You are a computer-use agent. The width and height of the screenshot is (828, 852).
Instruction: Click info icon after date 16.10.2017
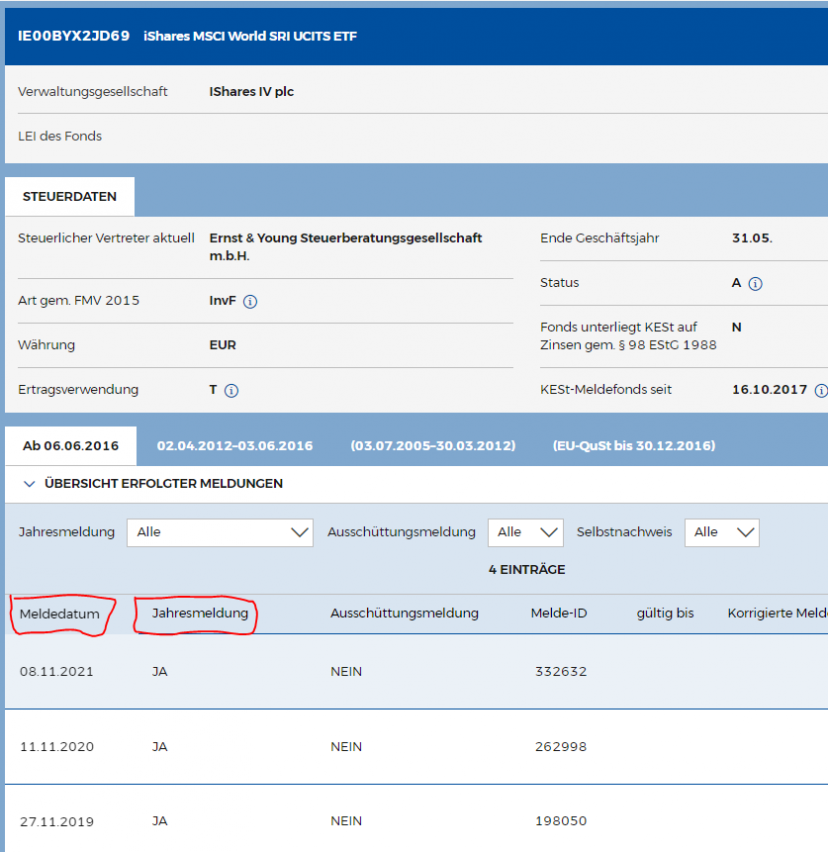[x=821, y=391]
